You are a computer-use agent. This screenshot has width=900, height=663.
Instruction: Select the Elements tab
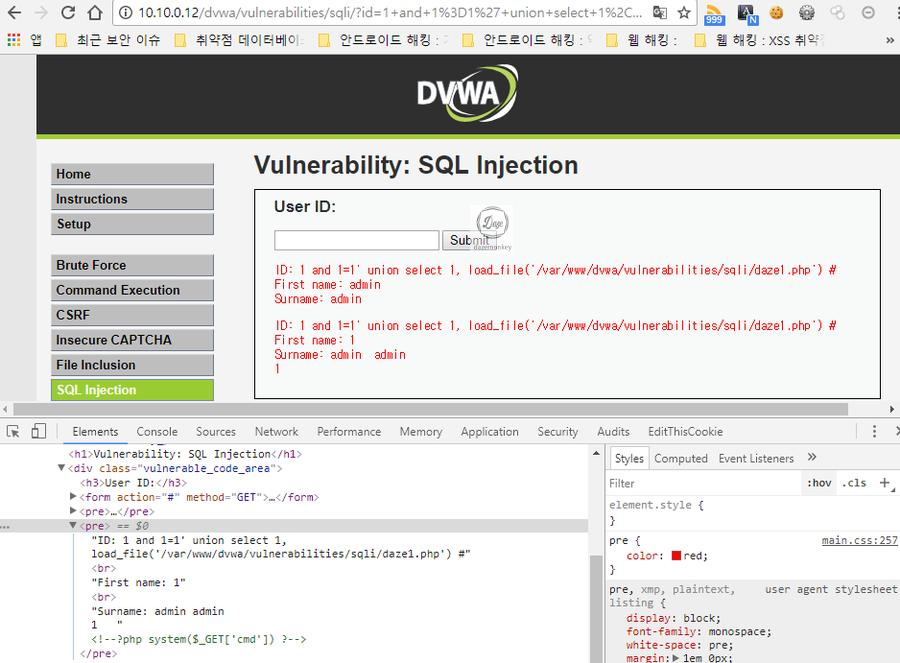[95, 431]
